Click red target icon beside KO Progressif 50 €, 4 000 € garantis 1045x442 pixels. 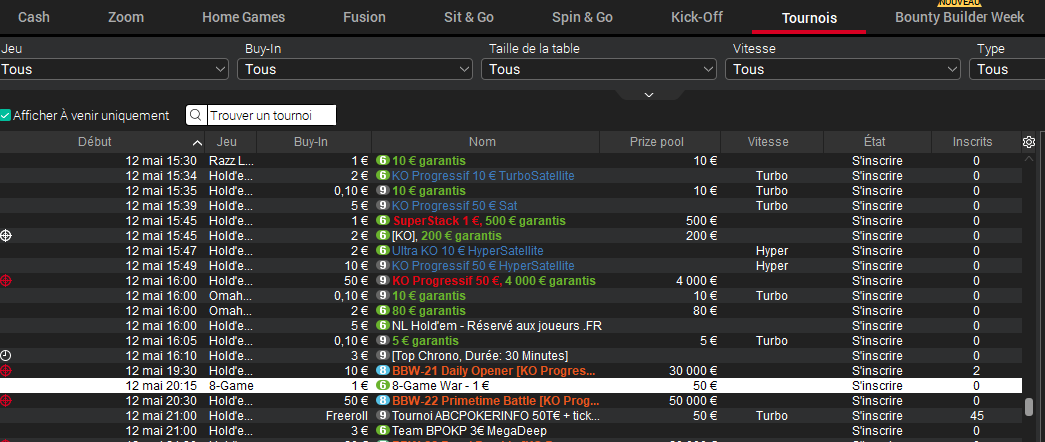pyautogui.click(x=6, y=281)
